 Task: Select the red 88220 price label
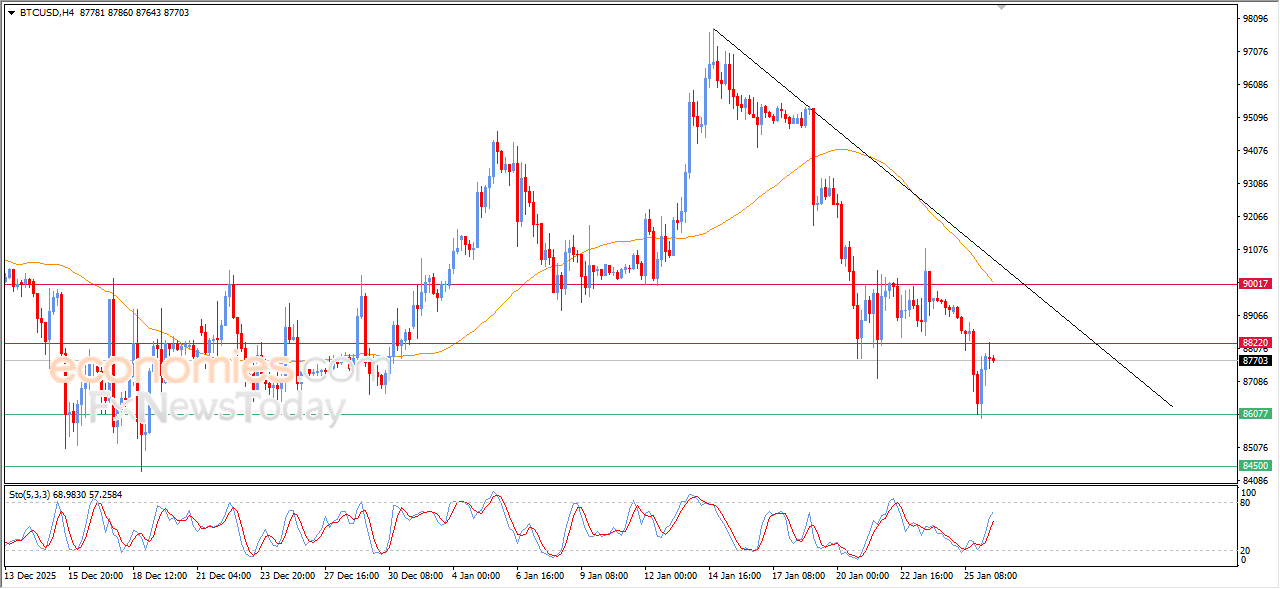coord(1254,342)
